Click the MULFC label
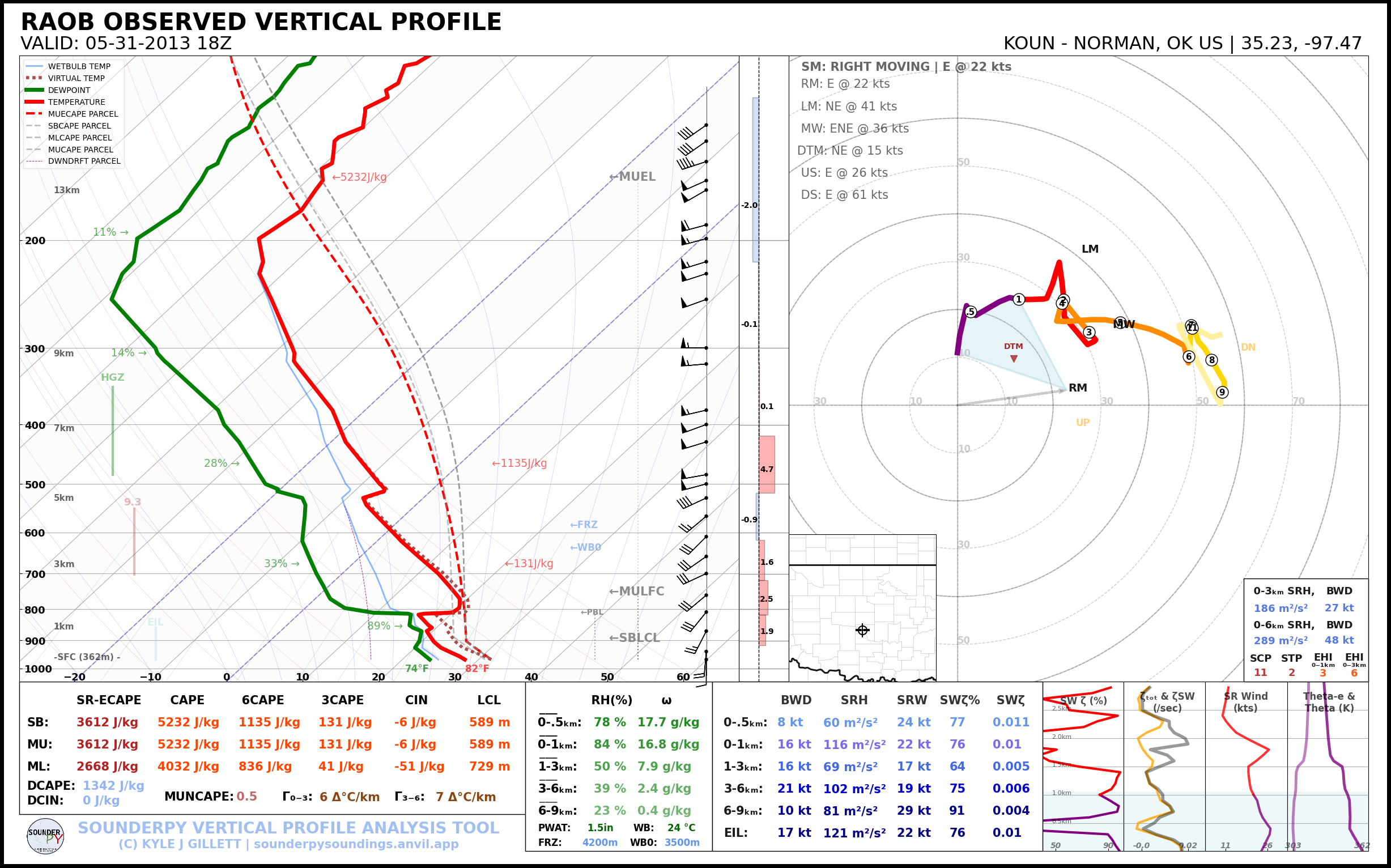Screen dimensions: 1391x868 click(636, 592)
